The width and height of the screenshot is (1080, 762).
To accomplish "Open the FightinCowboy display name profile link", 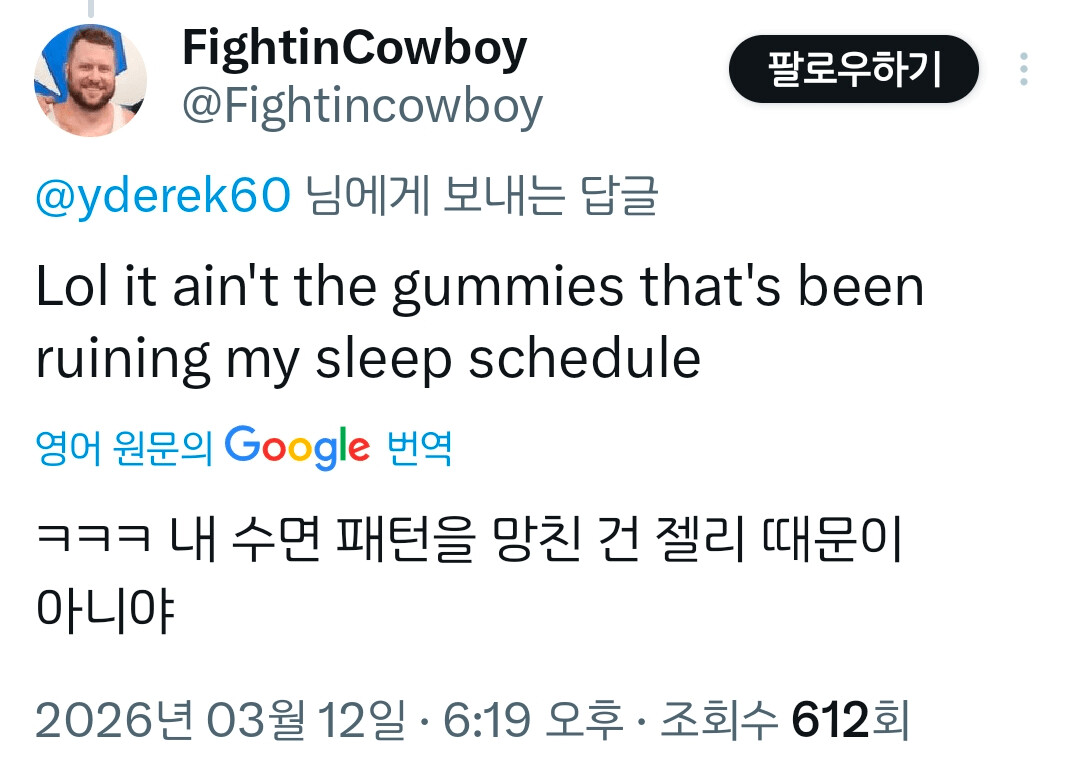I will [x=354, y=47].
